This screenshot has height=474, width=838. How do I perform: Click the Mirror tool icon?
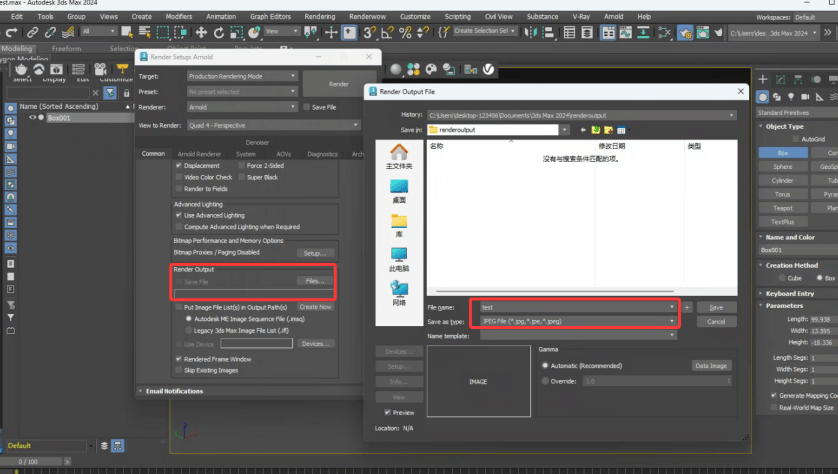tap(530, 33)
